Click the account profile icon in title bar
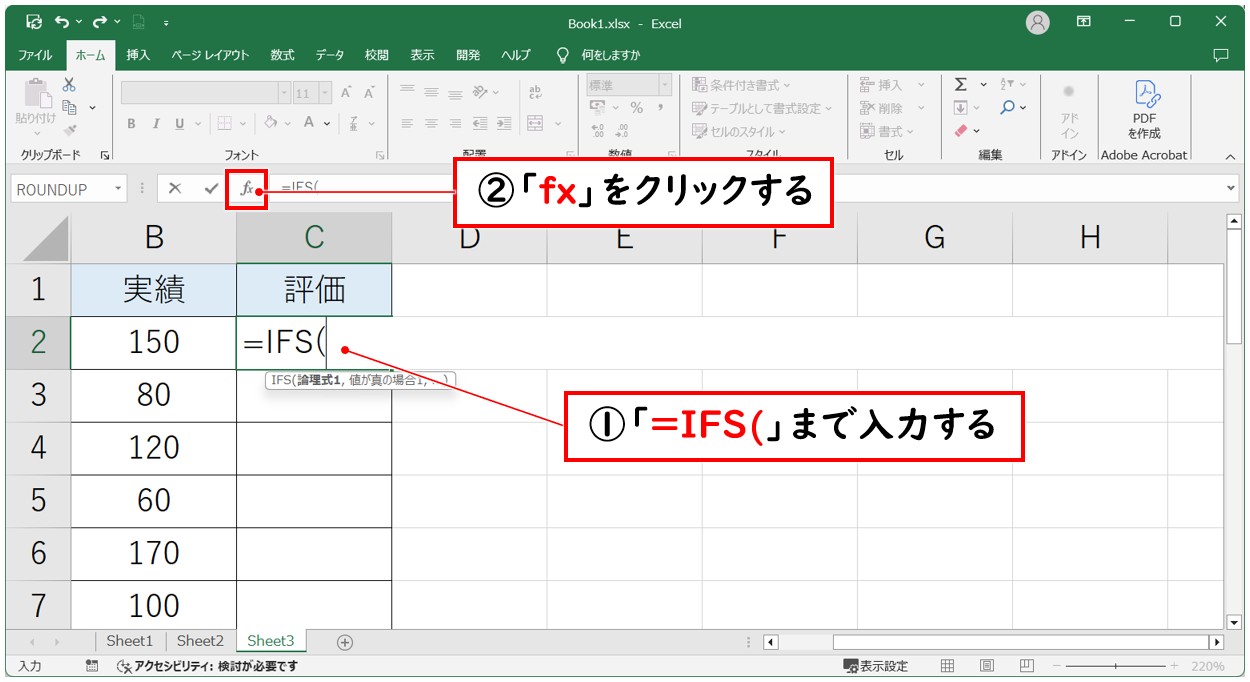 [1039, 21]
